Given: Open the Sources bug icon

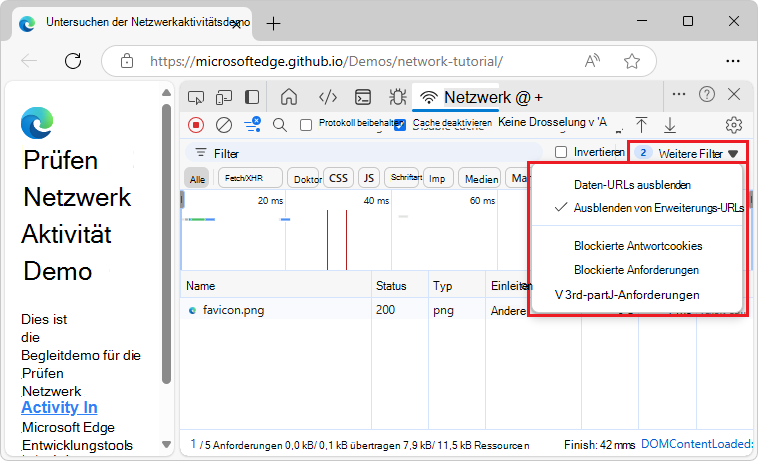Looking at the screenshot, I should pyautogui.click(x=397, y=97).
